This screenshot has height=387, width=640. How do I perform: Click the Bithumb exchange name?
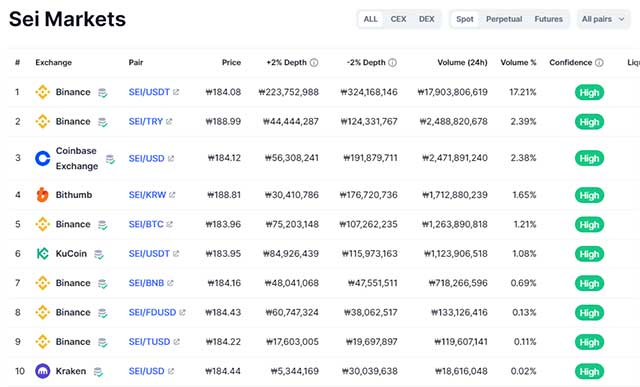click(74, 195)
